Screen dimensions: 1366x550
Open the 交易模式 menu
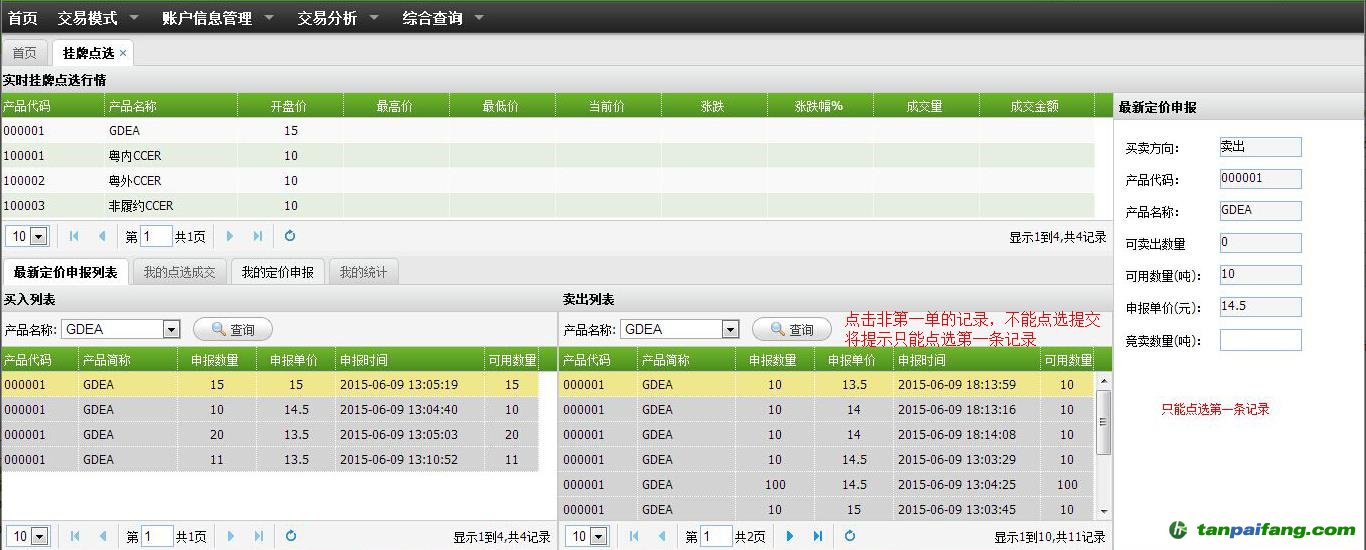(x=98, y=18)
